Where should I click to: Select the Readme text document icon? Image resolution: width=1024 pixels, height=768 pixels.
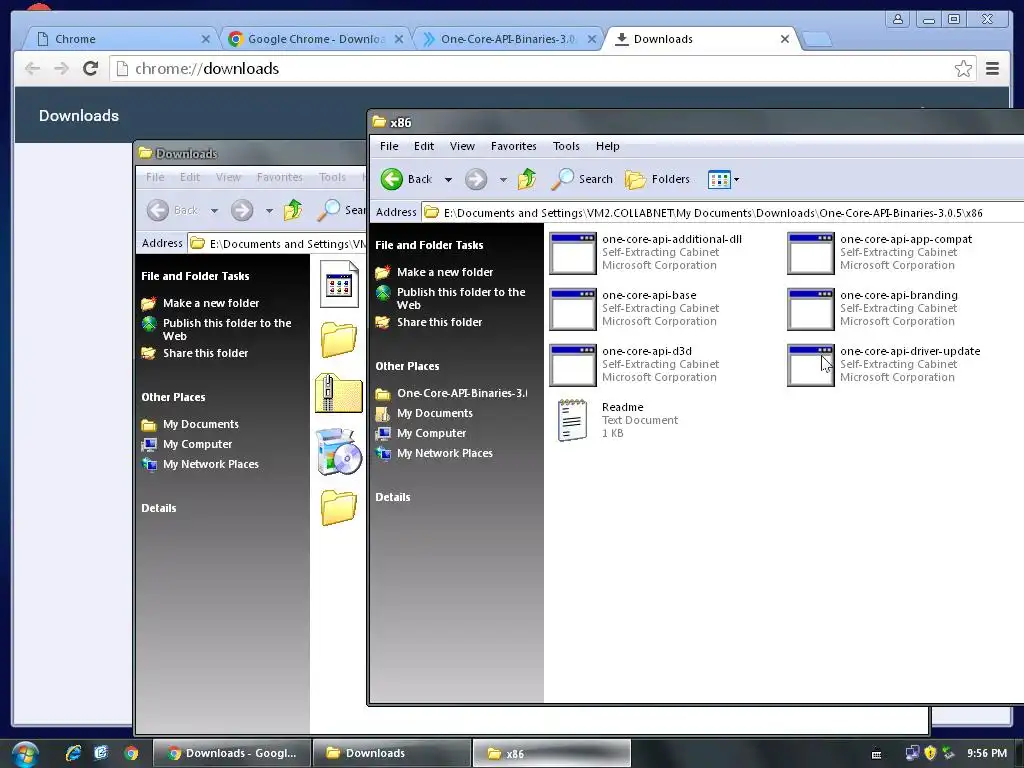(572, 421)
